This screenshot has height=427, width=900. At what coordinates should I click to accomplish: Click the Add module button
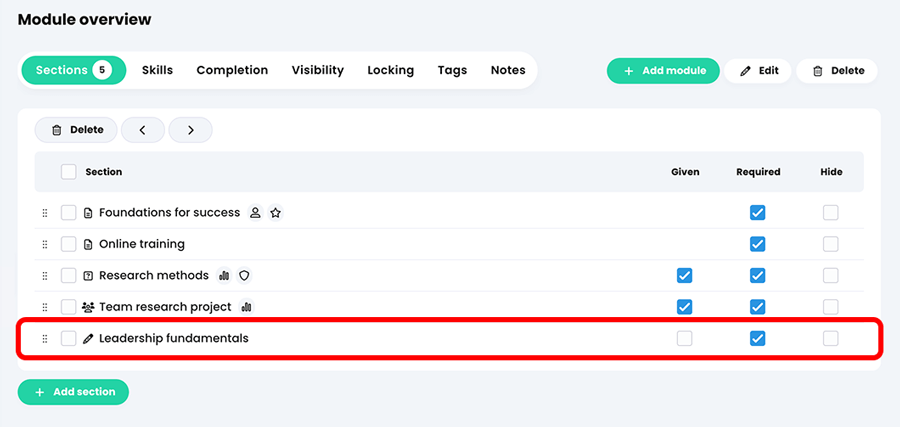(x=663, y=71)
